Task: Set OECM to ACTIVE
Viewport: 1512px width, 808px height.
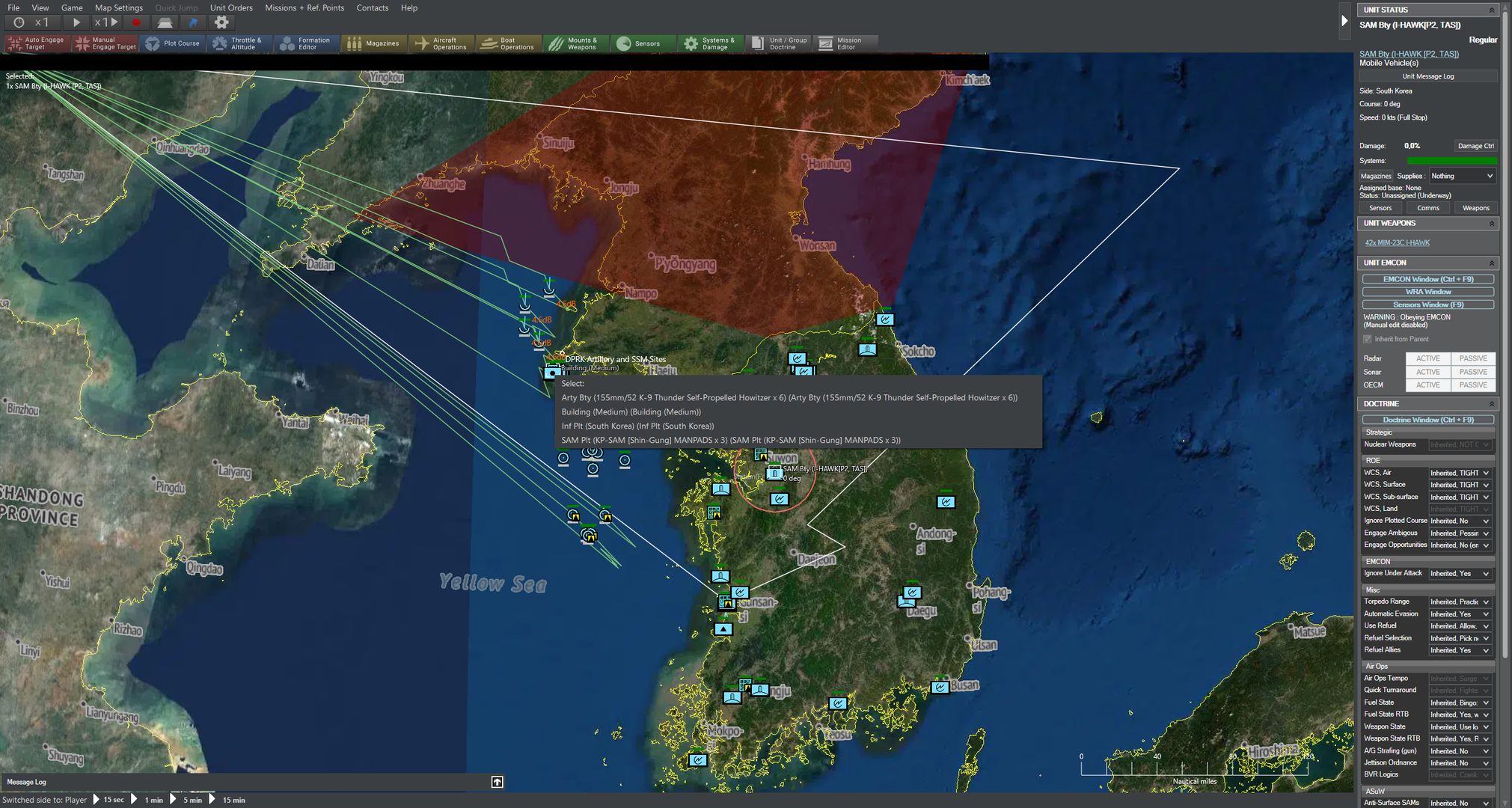Action: tap(1427, 385)
